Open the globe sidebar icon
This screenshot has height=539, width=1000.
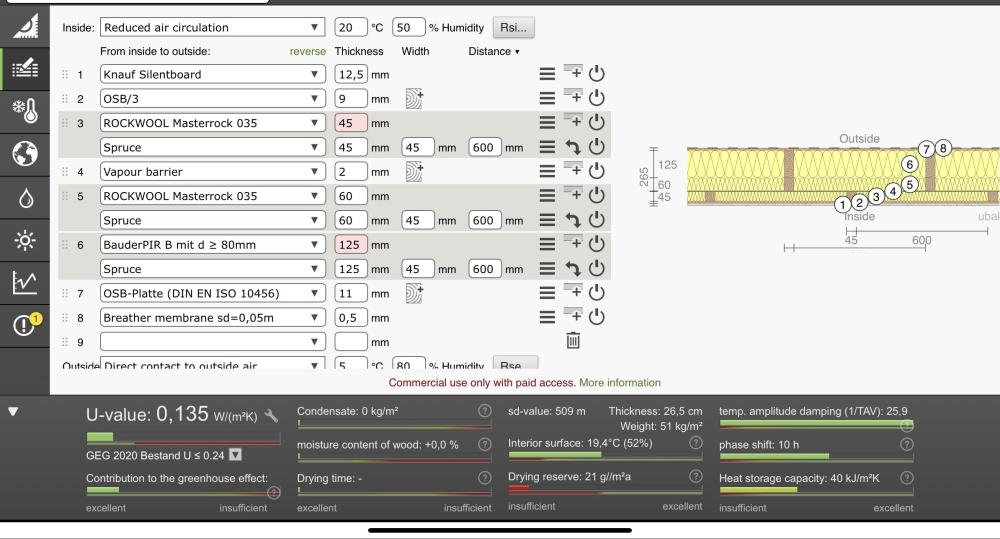point(25,154)
